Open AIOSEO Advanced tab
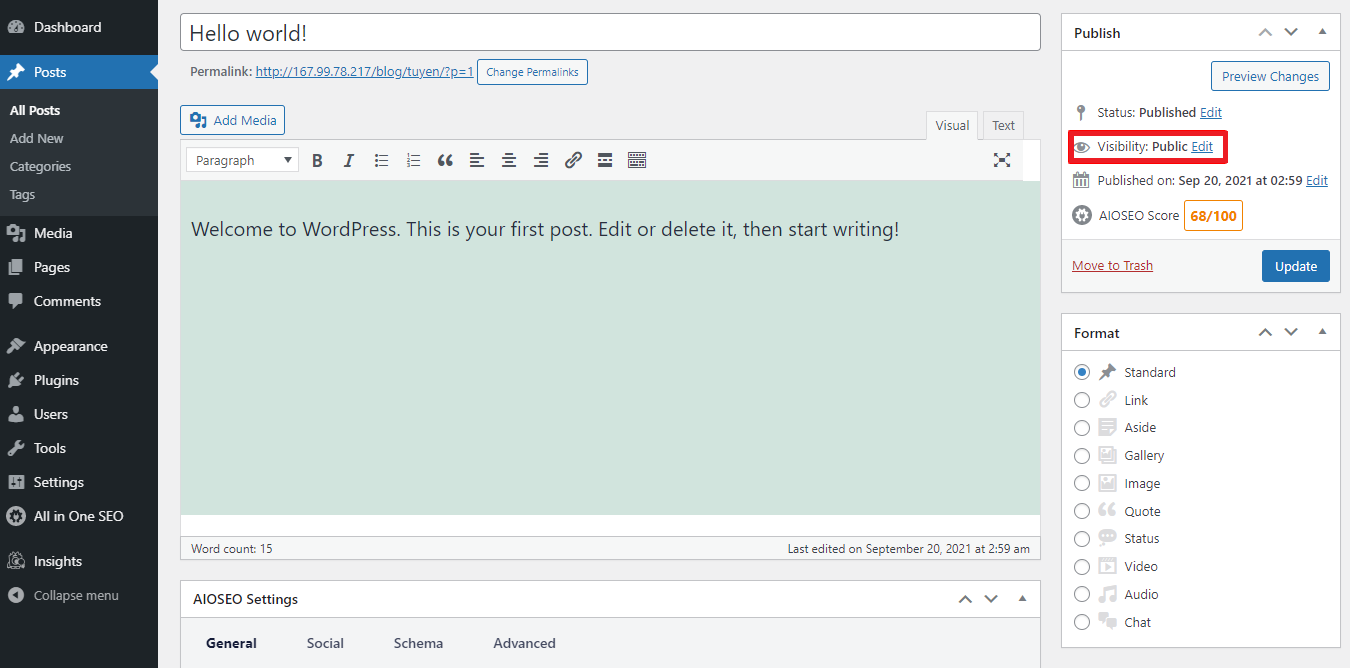This screenshot has width=1350, height=668. (x=524, y=643)
